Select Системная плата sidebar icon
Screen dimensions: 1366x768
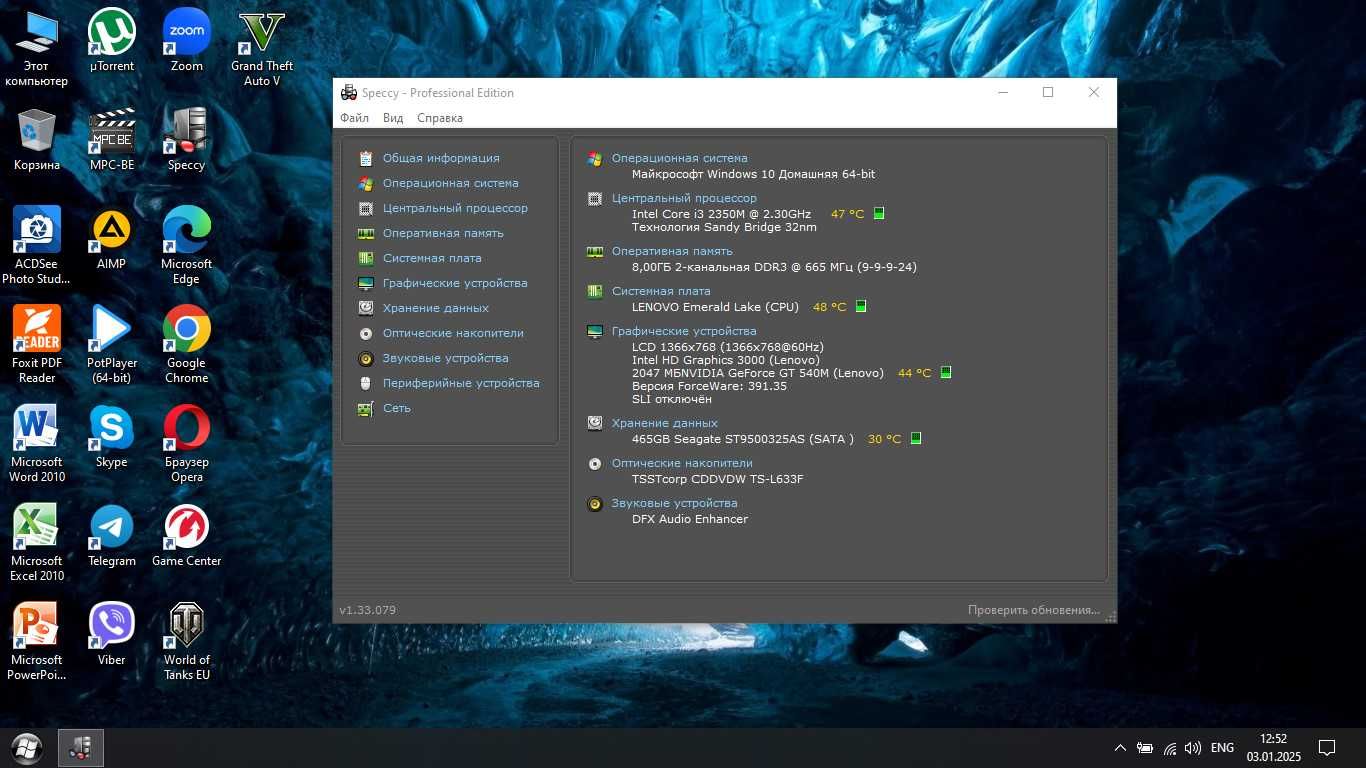pos(366,258)
